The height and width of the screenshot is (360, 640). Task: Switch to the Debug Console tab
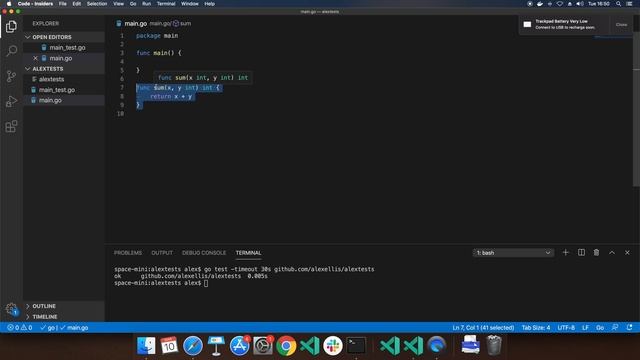click(x=204, y=253)
